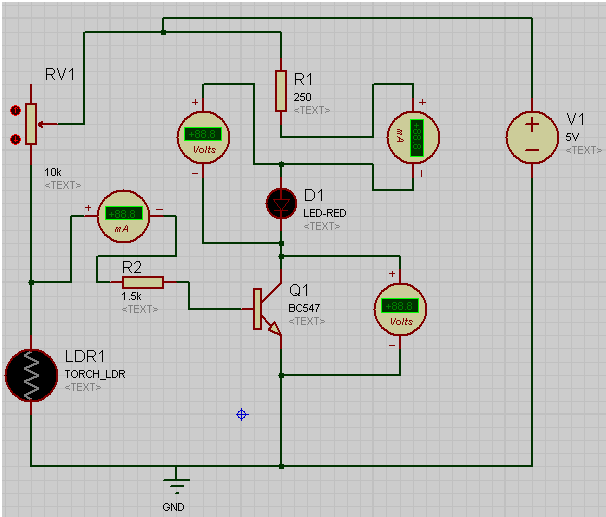Select the R1 resistor symbol
The width and height of the screenshot is (606, 517).
coord(281,91)
